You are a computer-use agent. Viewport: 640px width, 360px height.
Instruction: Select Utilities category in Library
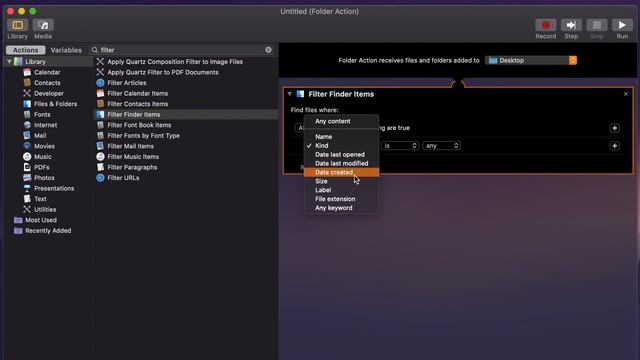[x=45, y=210]
